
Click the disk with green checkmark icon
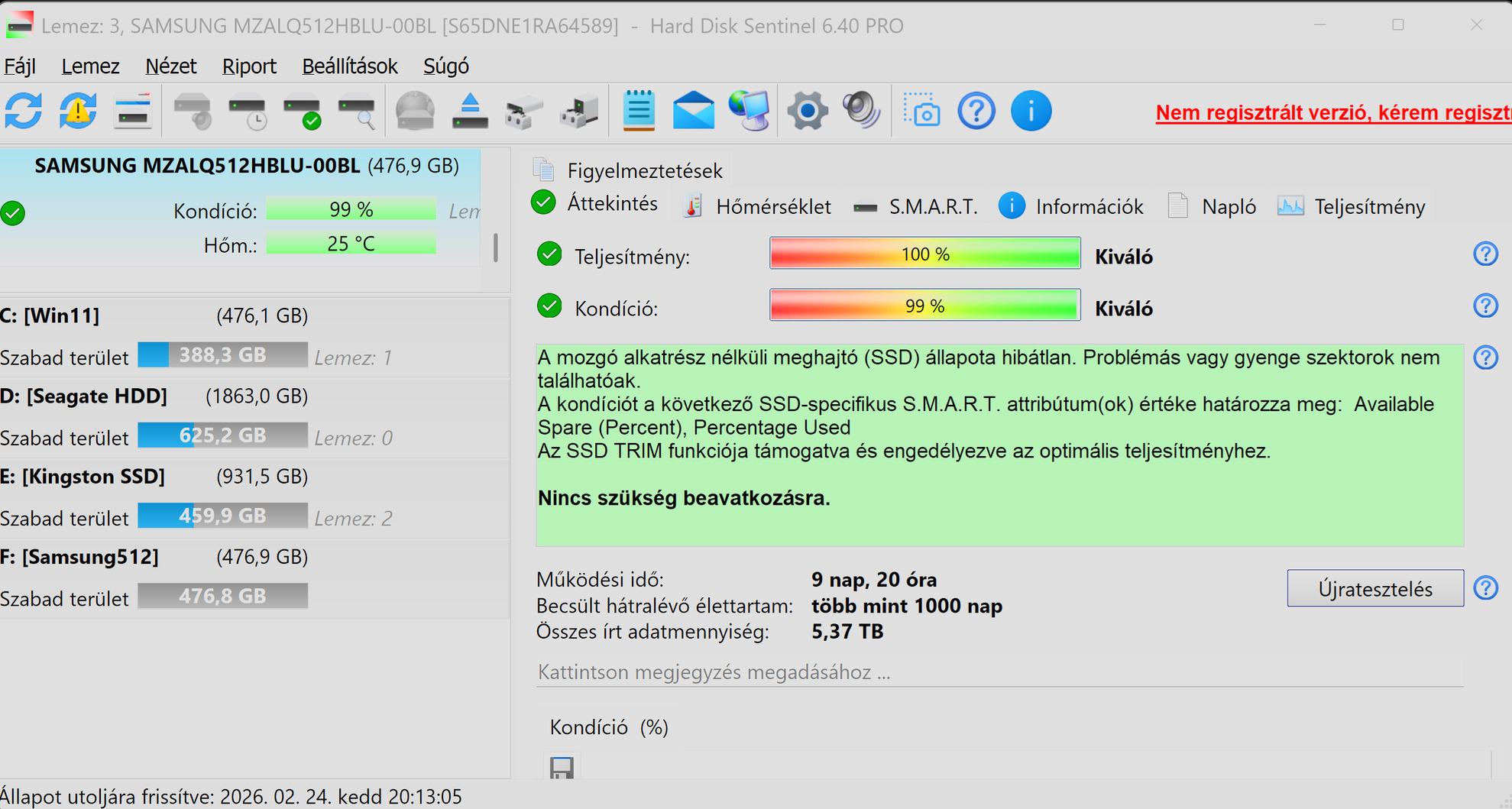(303, 112)
